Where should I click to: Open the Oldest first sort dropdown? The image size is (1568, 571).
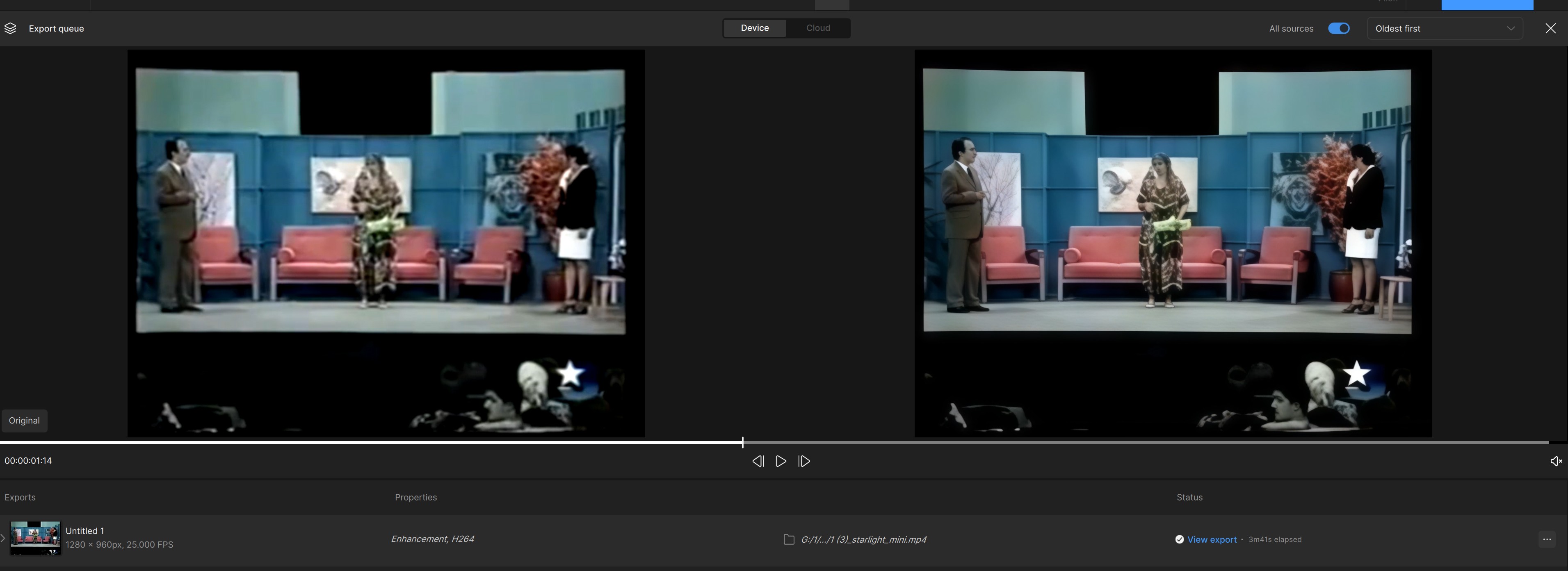tap(1445, 29)
